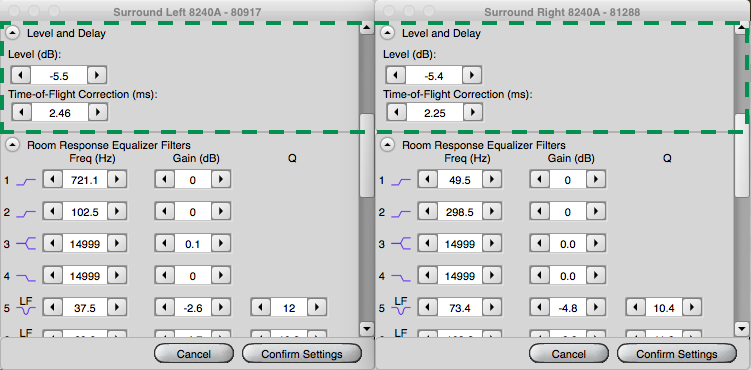Cancel changes in Surround Left window

(193, 354)
